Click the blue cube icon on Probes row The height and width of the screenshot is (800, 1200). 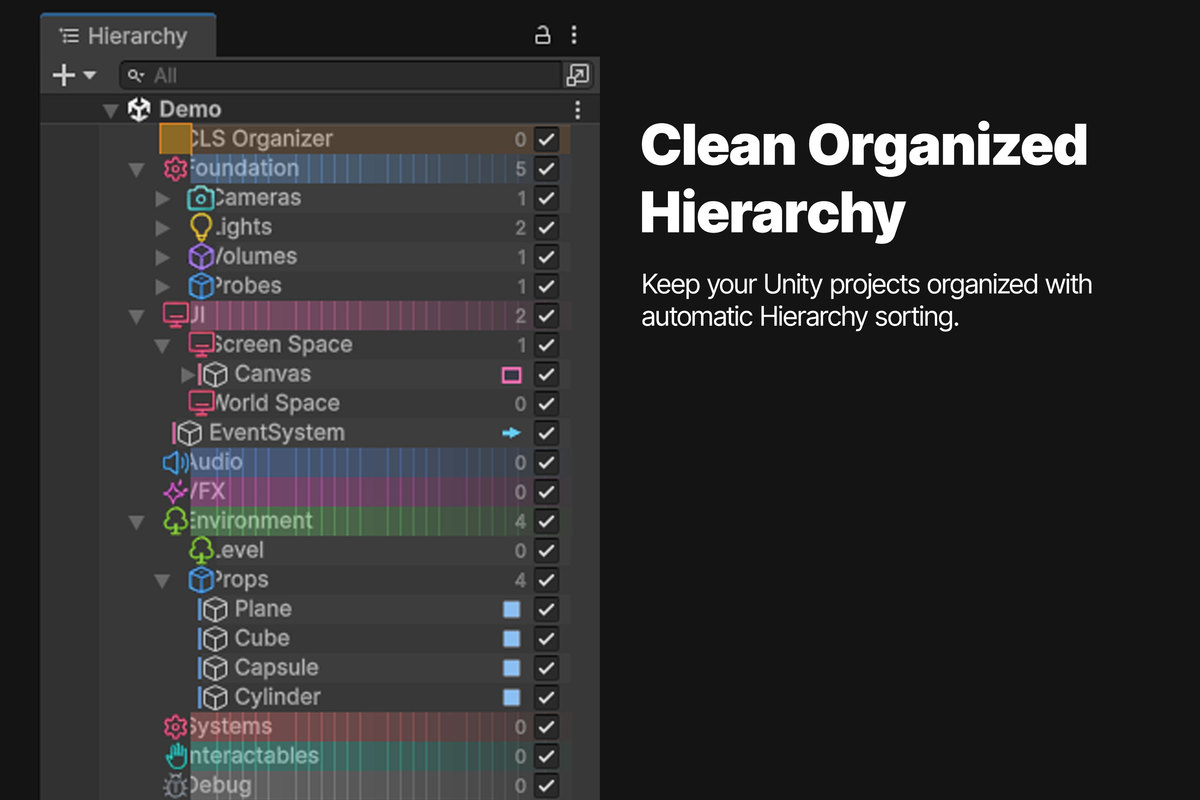tap(201, 286)
